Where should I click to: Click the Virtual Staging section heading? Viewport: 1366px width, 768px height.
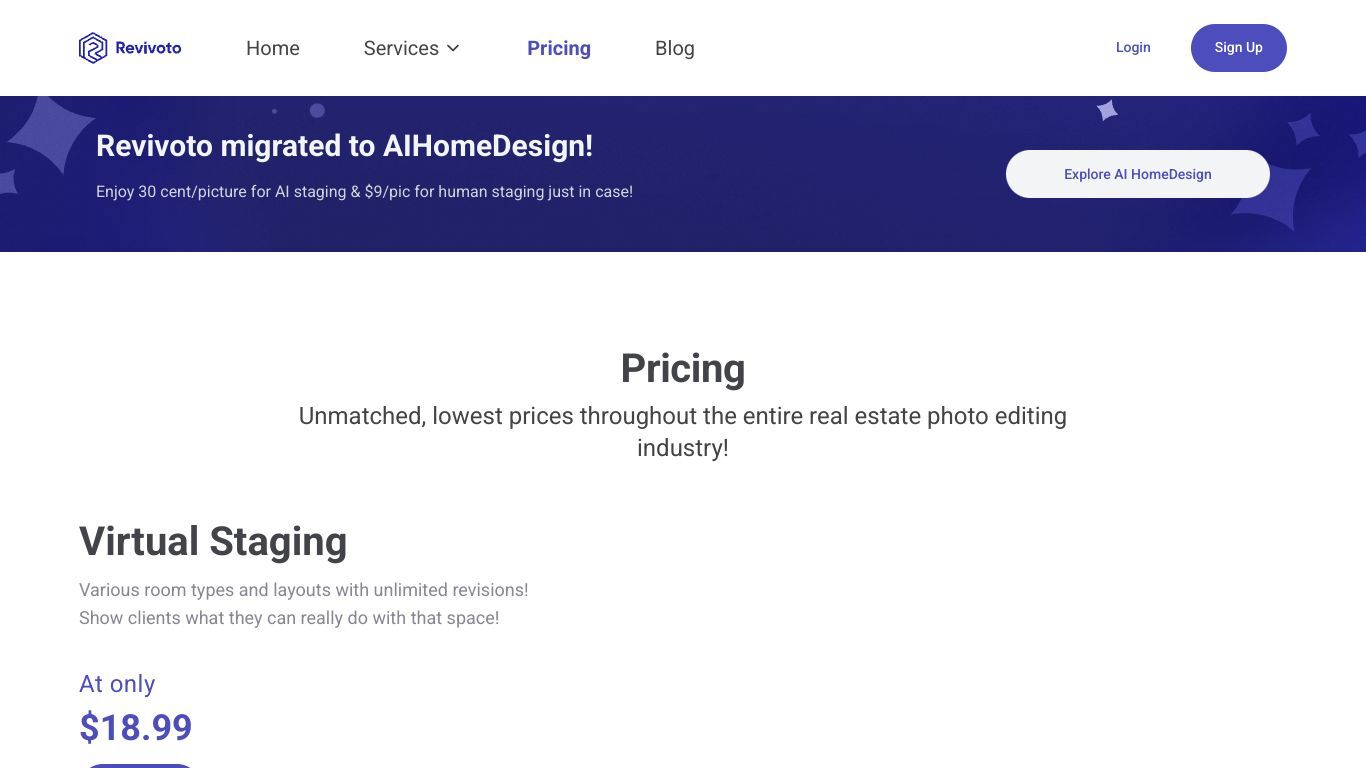(213, 541)
